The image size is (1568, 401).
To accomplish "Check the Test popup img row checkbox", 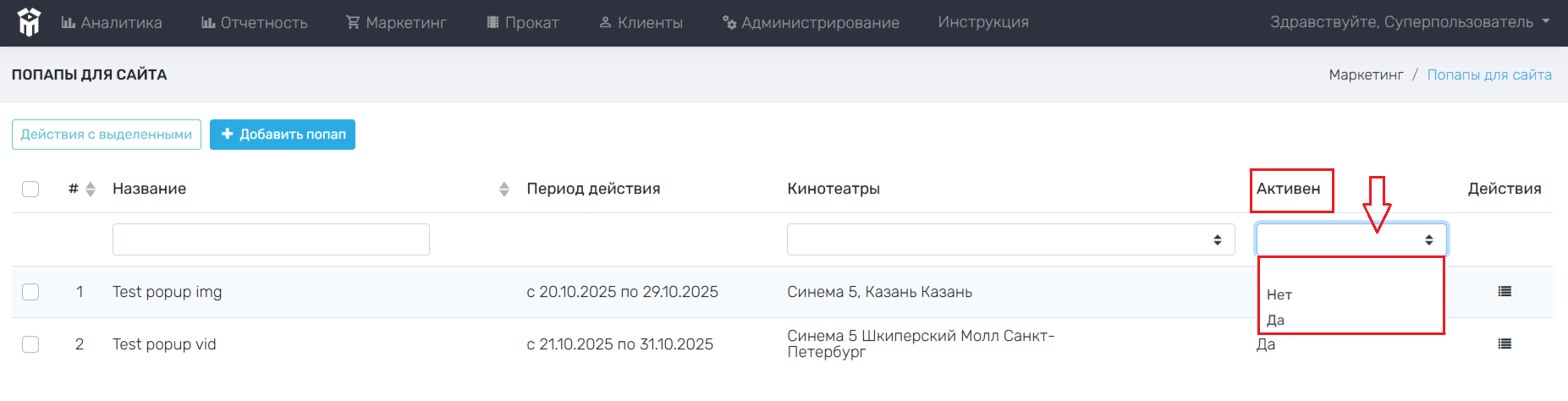I will tap(30, 292).
